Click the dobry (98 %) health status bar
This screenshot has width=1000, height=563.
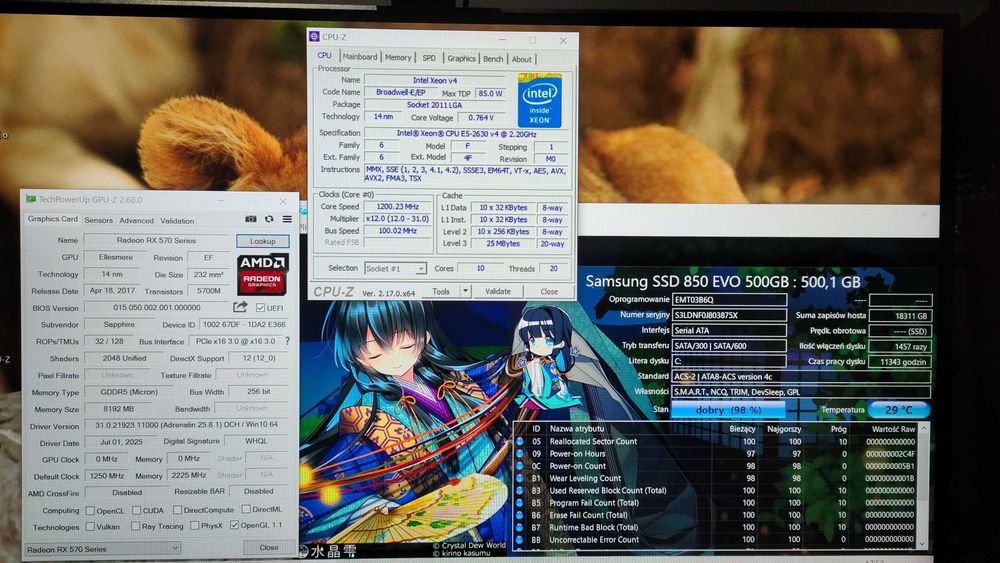point(728,410)
